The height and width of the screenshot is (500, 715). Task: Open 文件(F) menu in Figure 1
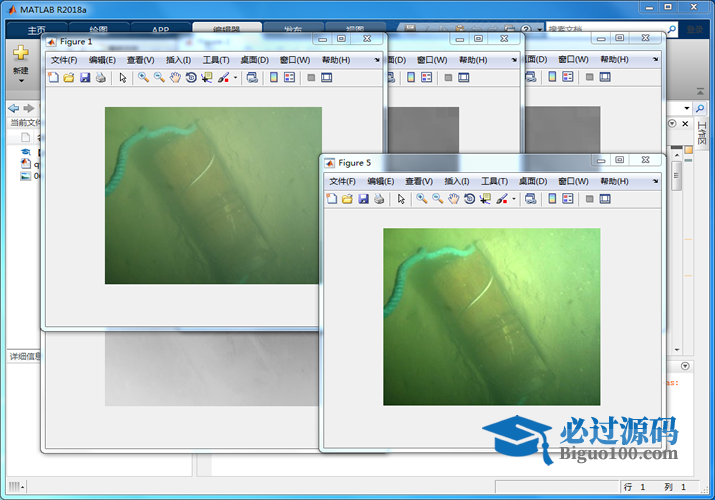[64, 60]
